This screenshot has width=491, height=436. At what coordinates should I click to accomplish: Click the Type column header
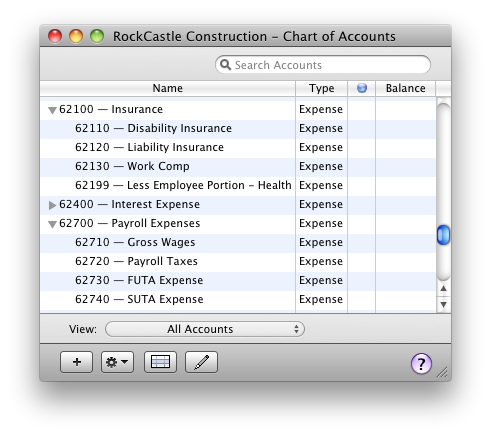coord(321,88)
